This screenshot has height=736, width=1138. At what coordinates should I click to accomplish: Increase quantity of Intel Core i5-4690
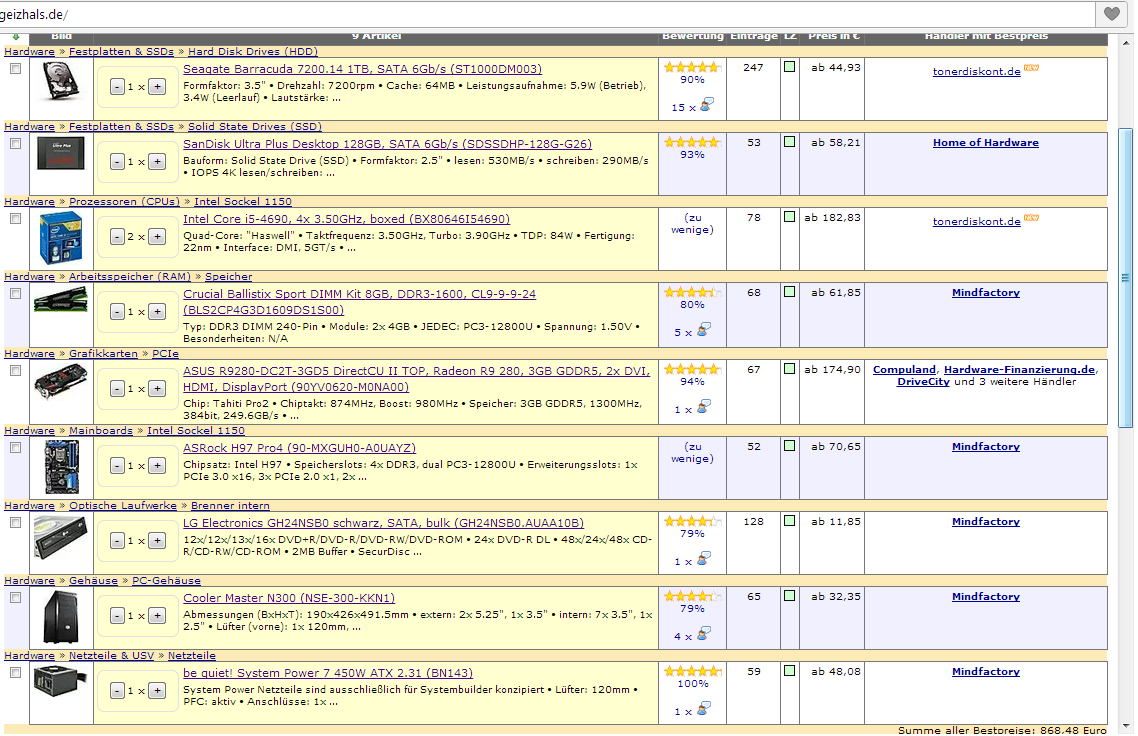pos(157,237)
